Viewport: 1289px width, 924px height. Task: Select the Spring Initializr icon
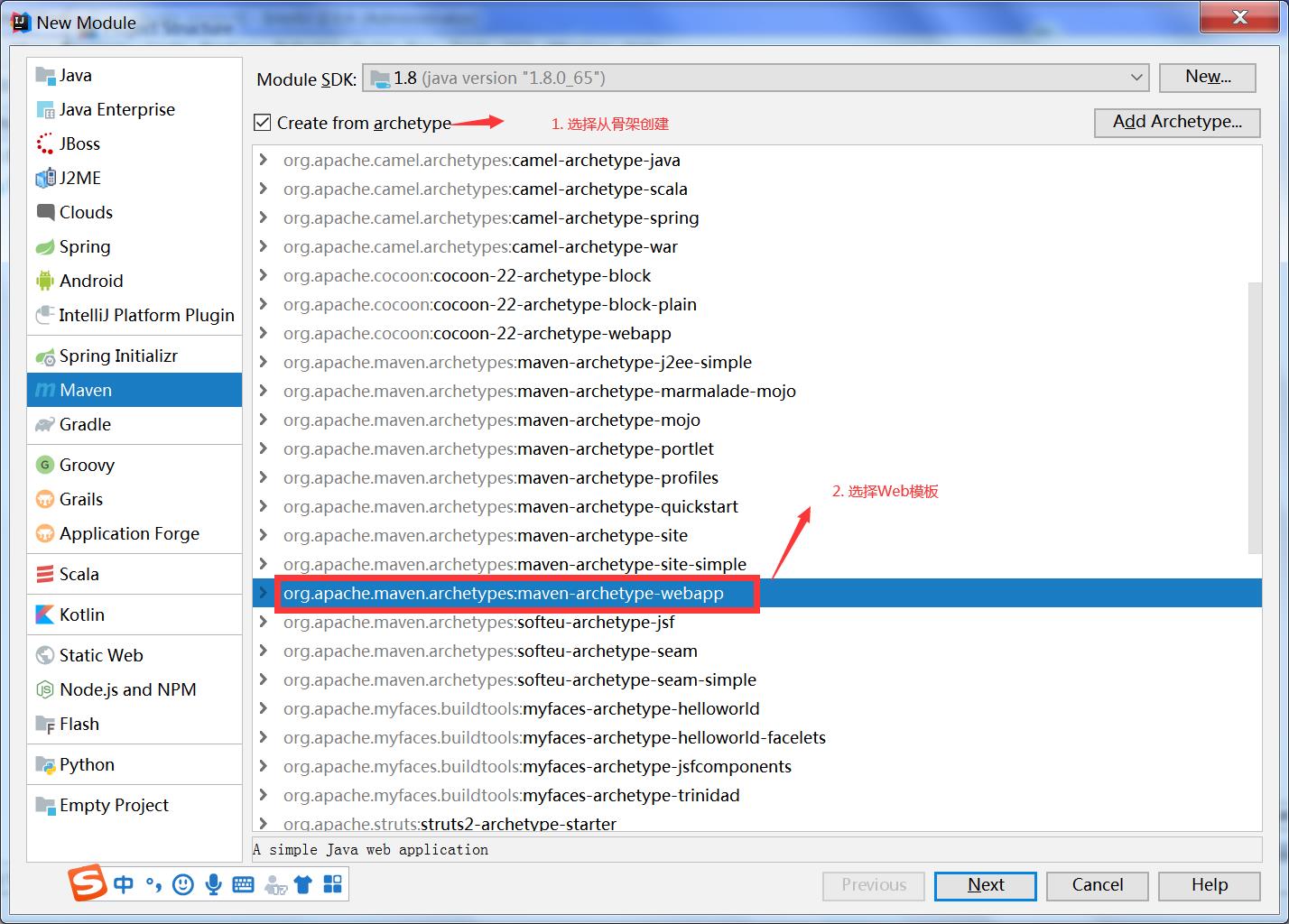tap(45, 356)
